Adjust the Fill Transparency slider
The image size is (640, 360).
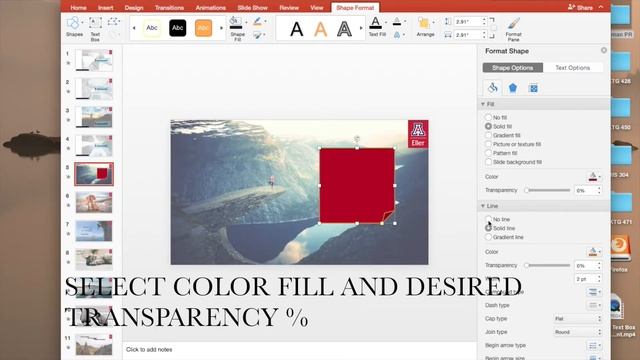click(548, 190)
